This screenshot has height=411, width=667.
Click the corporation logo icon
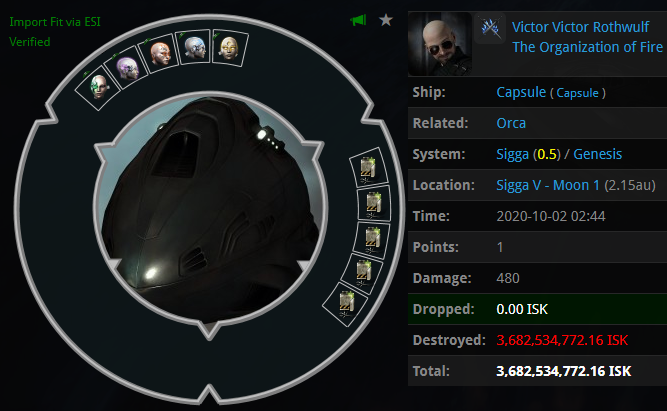490,27
